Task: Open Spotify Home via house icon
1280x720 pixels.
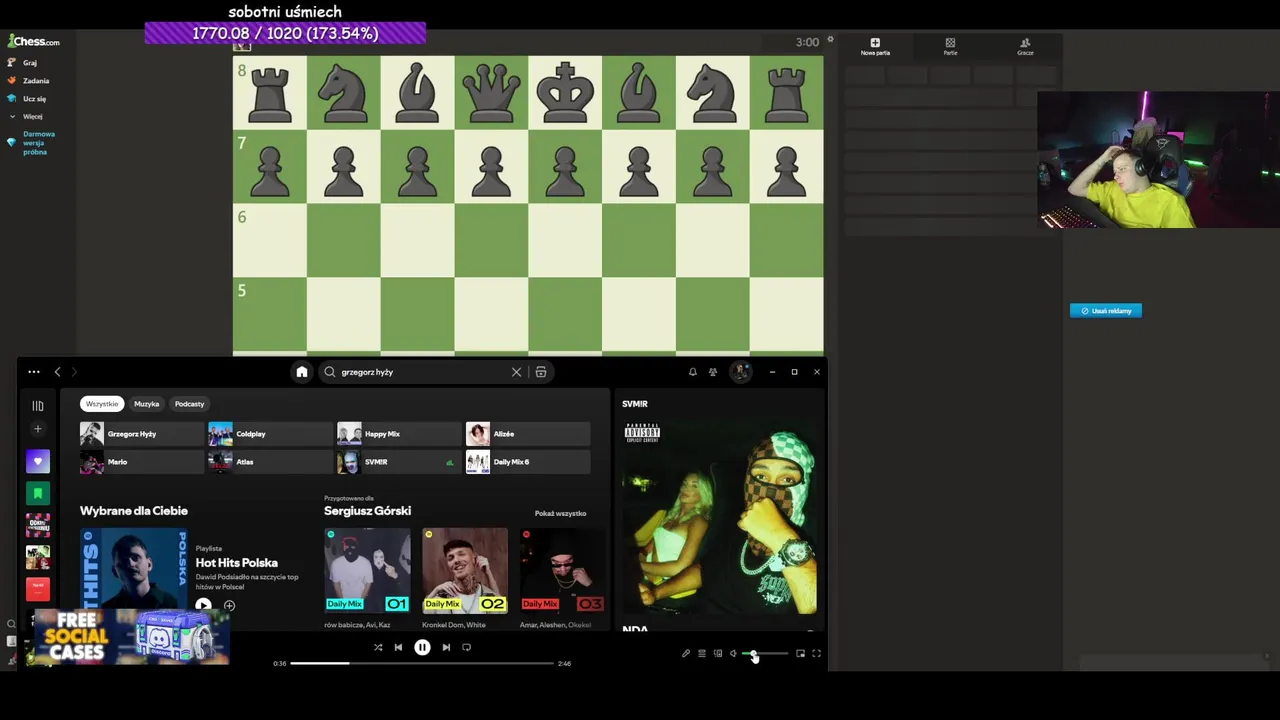Action: point(302,372)
